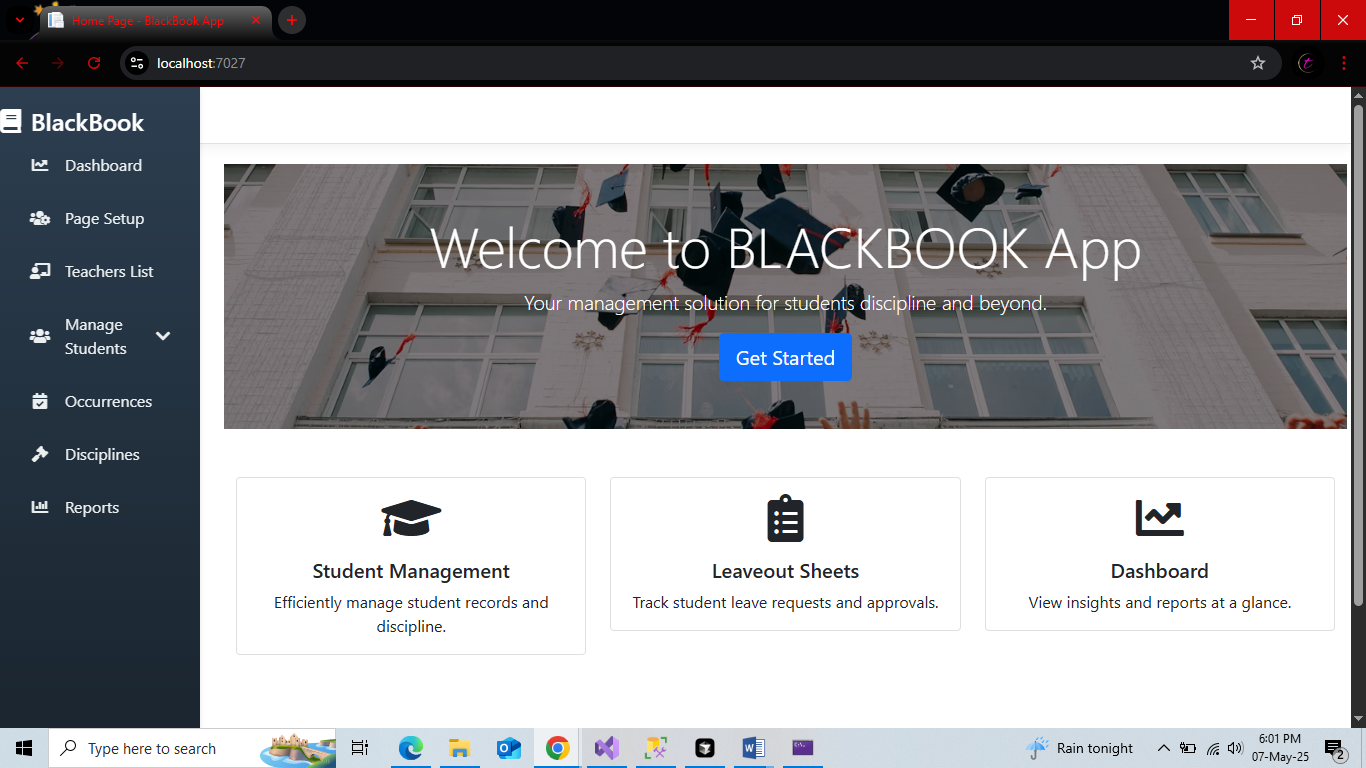This screenshot has height=768, width=1366.
Task: Click the BlackBook book logo icon
Action: coord(11,122)
